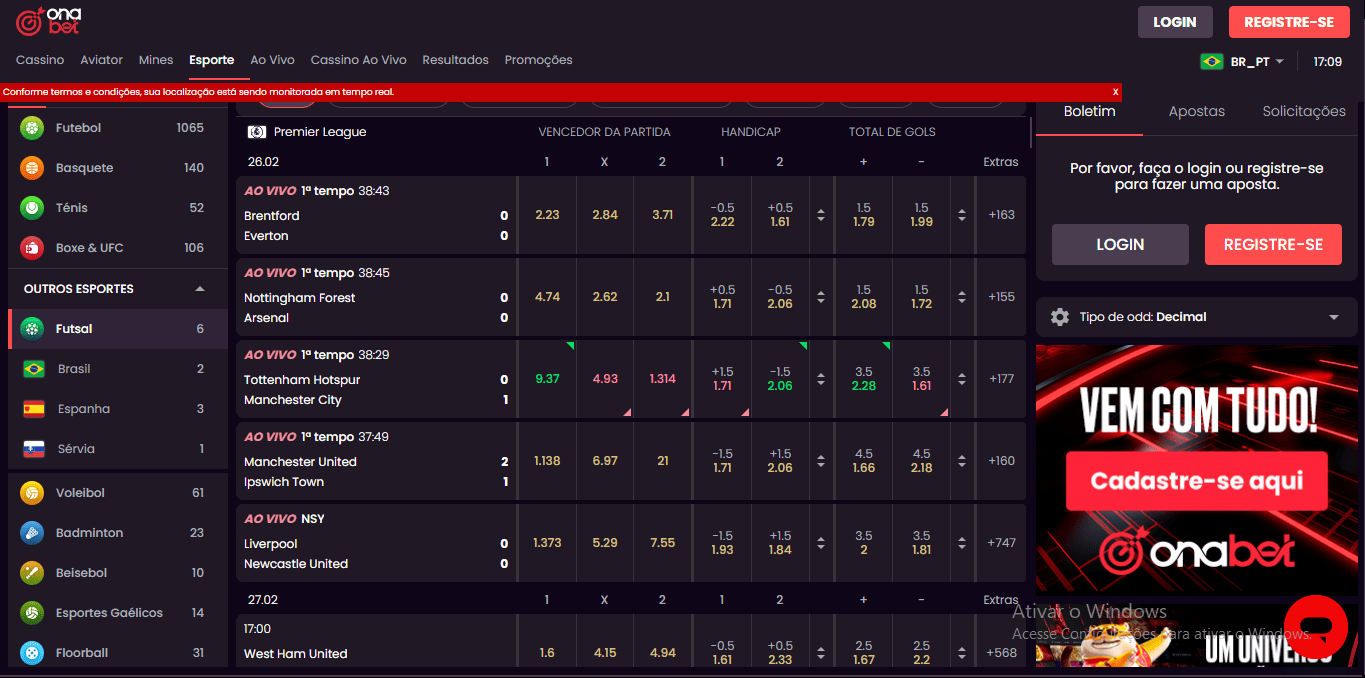1365x678 pixels.
Task: Select draw odd 2.62 for Nottingham Forest vs Arsenal
Action: coord(605,297)
